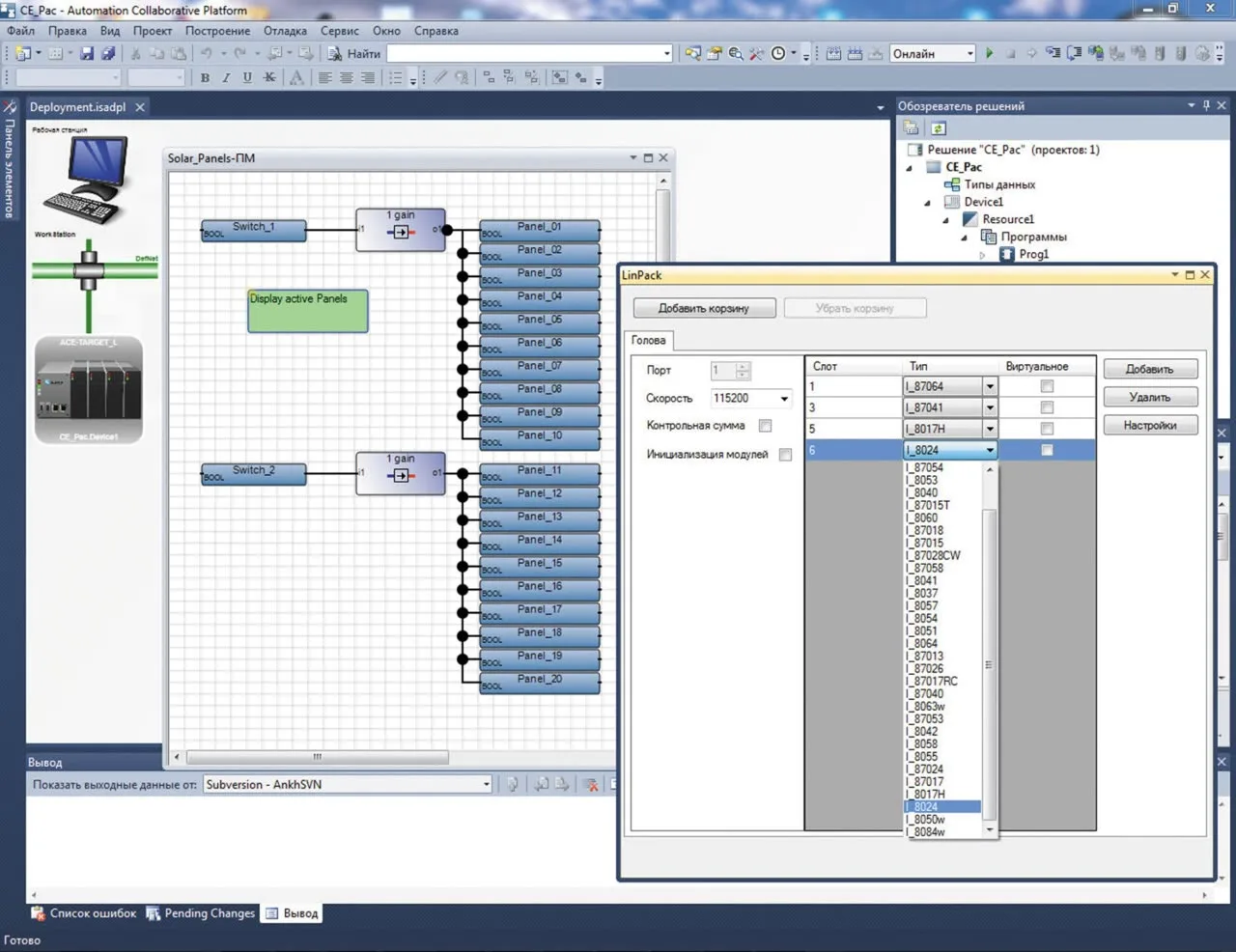Click refresh icon in Обозреватель решений toolbar
1236x952 pixels.
click(x=939, y=127)
